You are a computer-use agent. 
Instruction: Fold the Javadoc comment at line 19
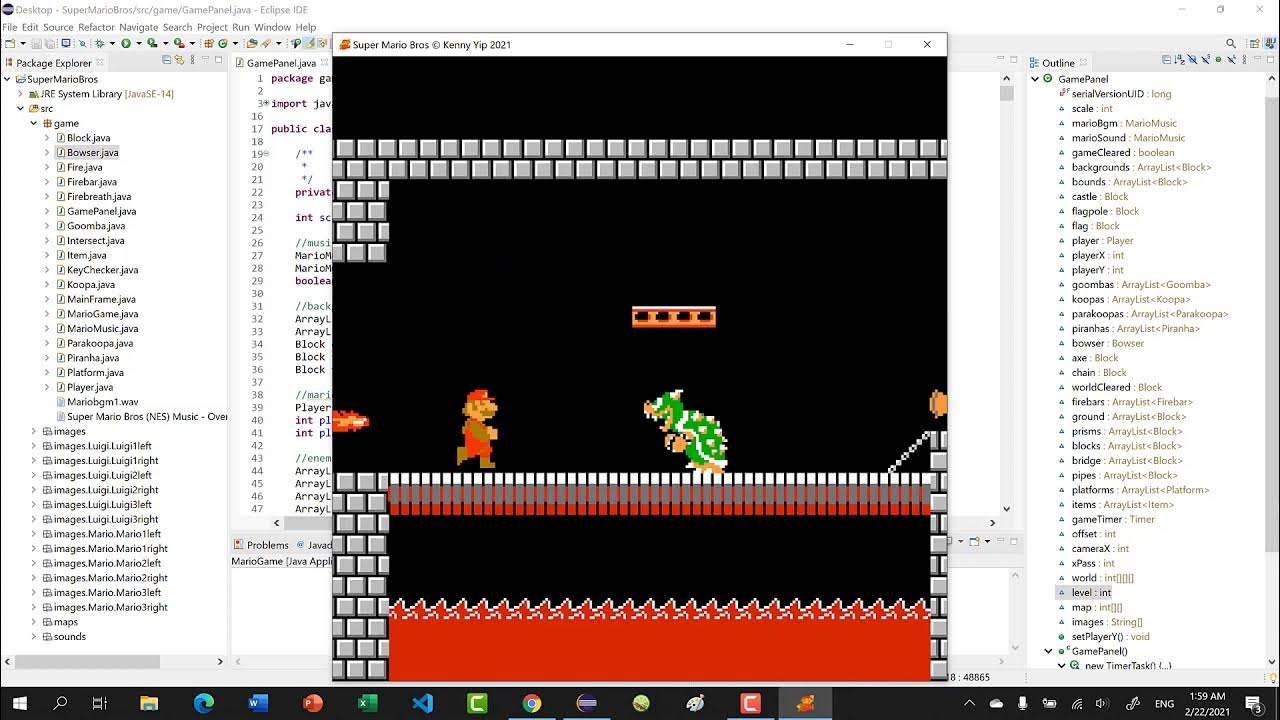pos(266,154)
